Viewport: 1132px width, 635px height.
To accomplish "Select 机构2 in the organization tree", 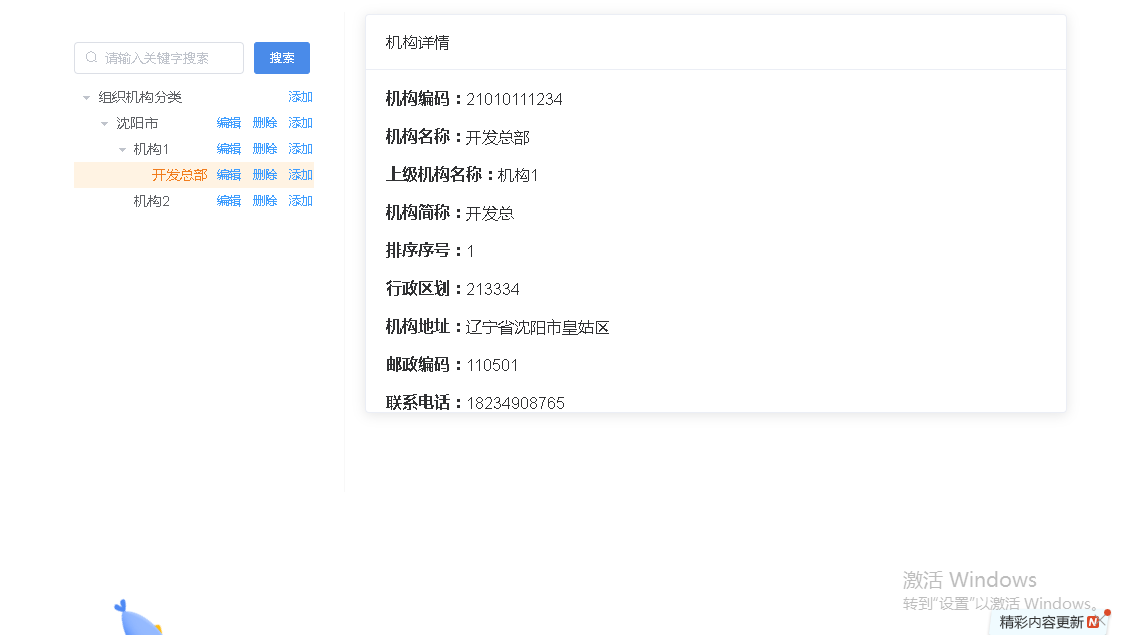I will [x=151, y=200].
